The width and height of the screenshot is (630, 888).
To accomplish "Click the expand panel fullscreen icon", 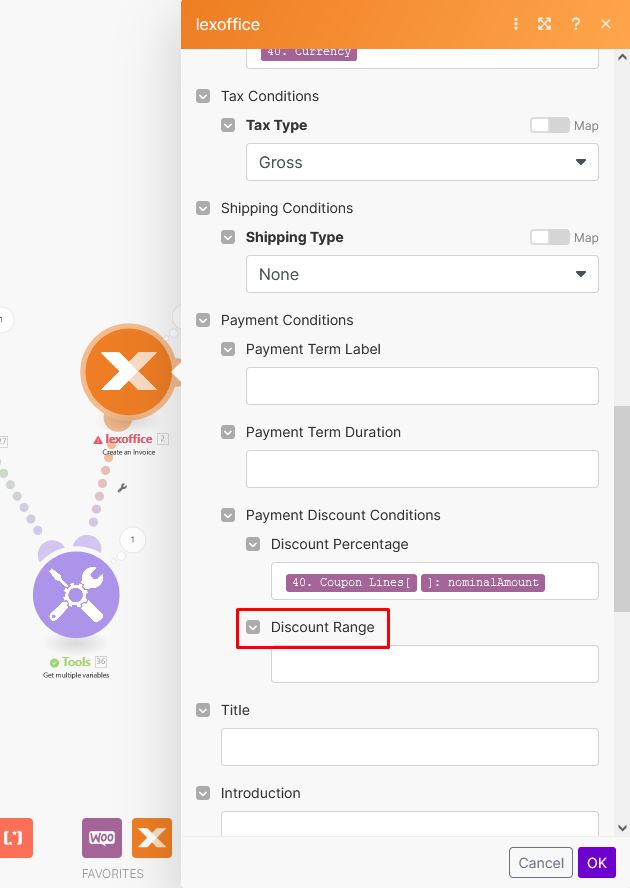I will coord(544,24).
